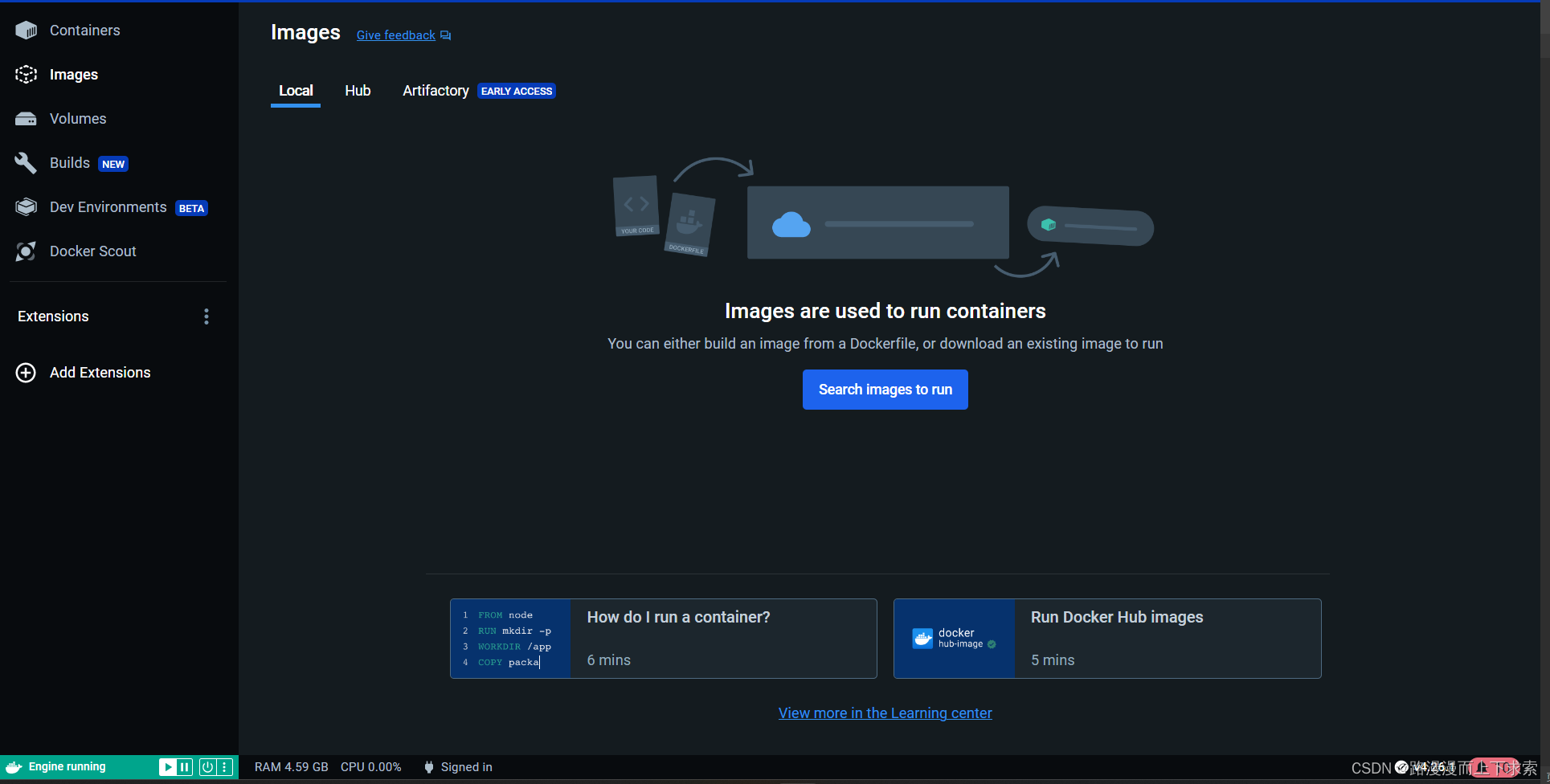1550x784 pixels.
Task: Click the plug icon next to Signed in
Action: 429,767
